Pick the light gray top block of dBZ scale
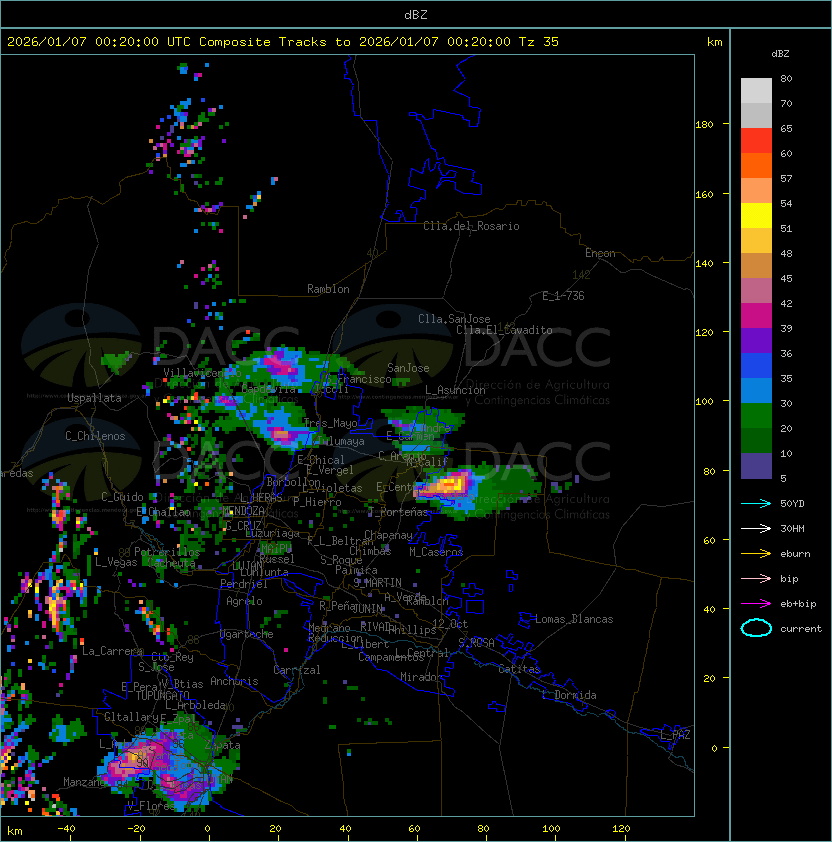Screen dimensions: 832x842 [x=756, y=91]
